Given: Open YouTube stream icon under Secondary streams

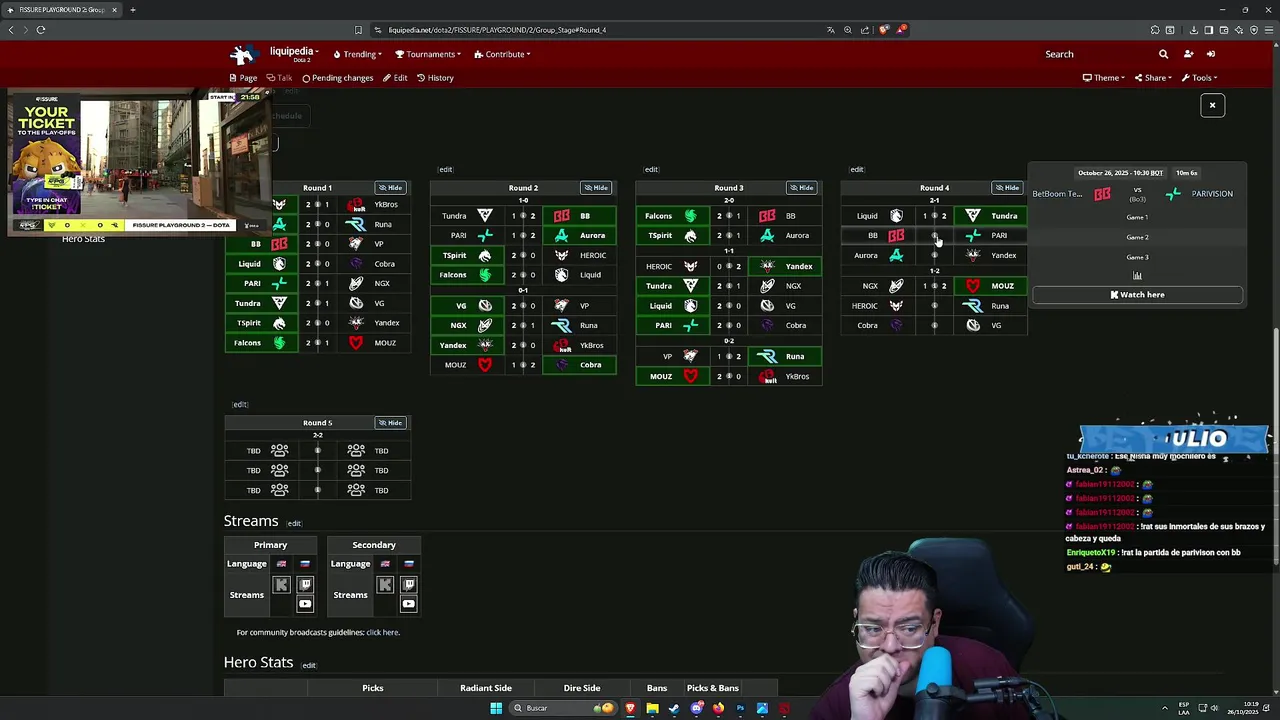Looking at the screenshot, I should 408,604.
